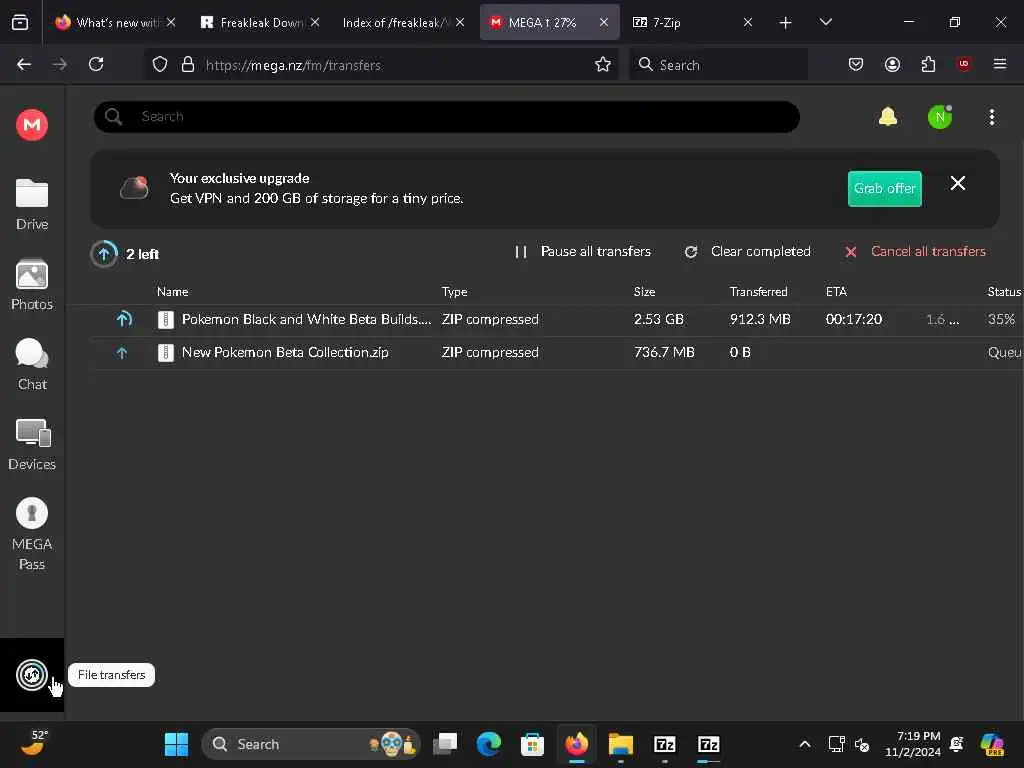Open the Photos section
1024x768 pixels.
click(x=31, y=285)
